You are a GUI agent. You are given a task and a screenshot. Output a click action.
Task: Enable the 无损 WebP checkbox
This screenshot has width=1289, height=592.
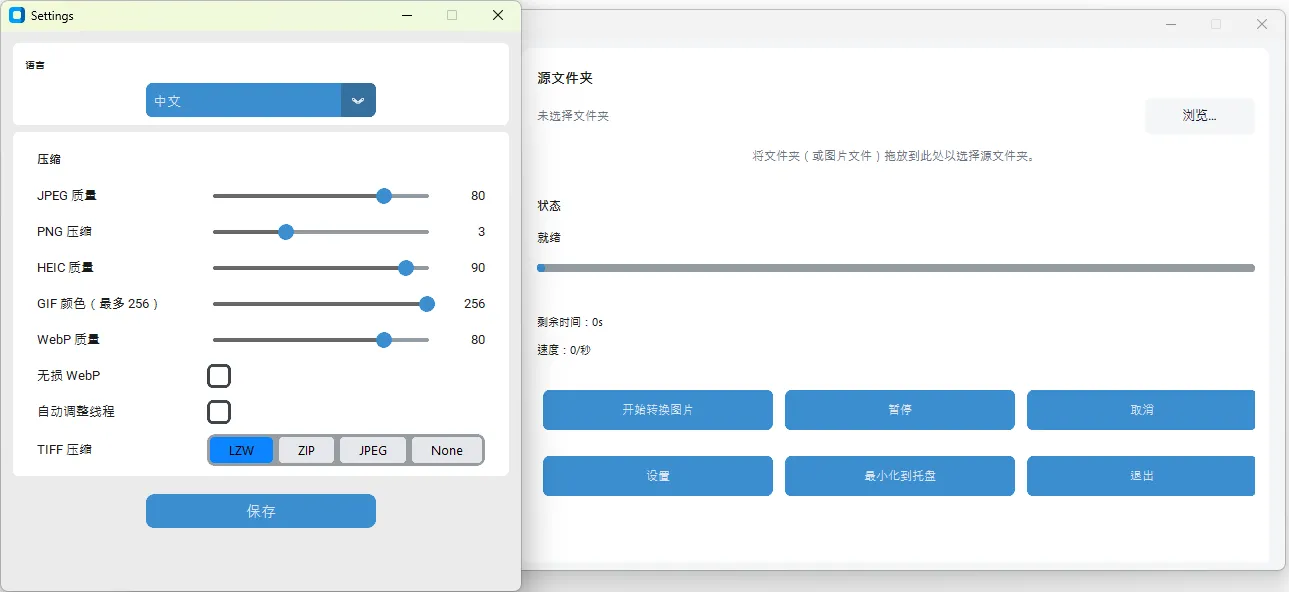click(x=219, y=376)
